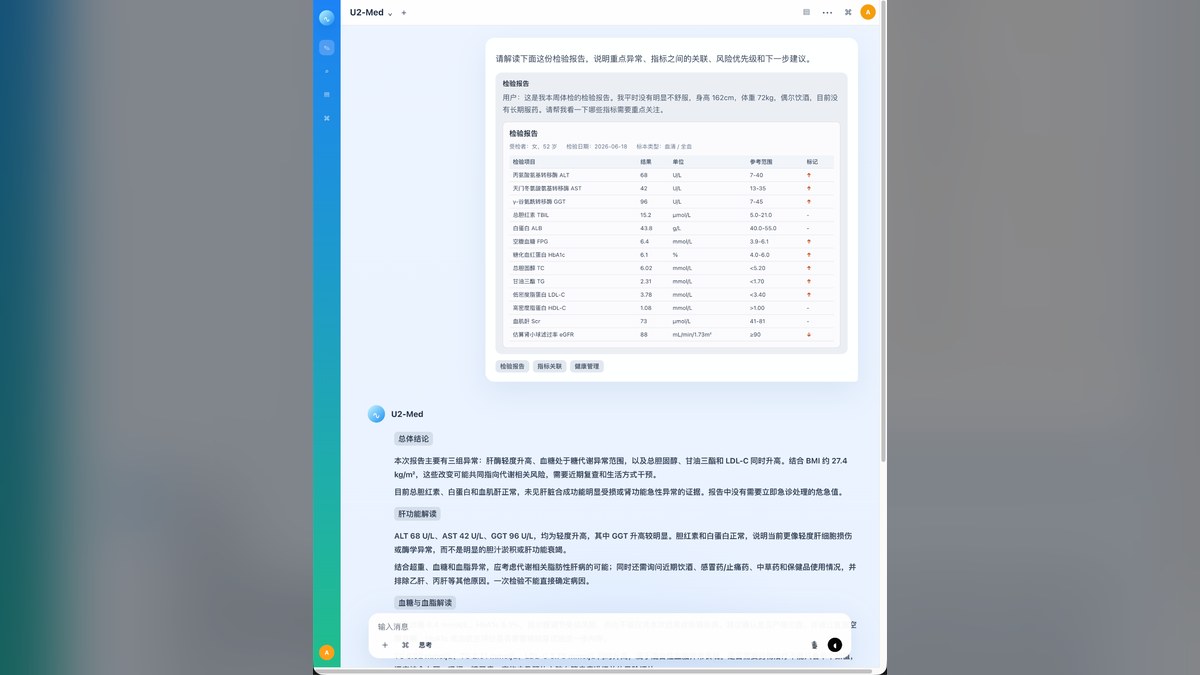1200x675 pixels.
Task: Click the 糖化血红蛋白 HbA1c row
Action: 671,255
